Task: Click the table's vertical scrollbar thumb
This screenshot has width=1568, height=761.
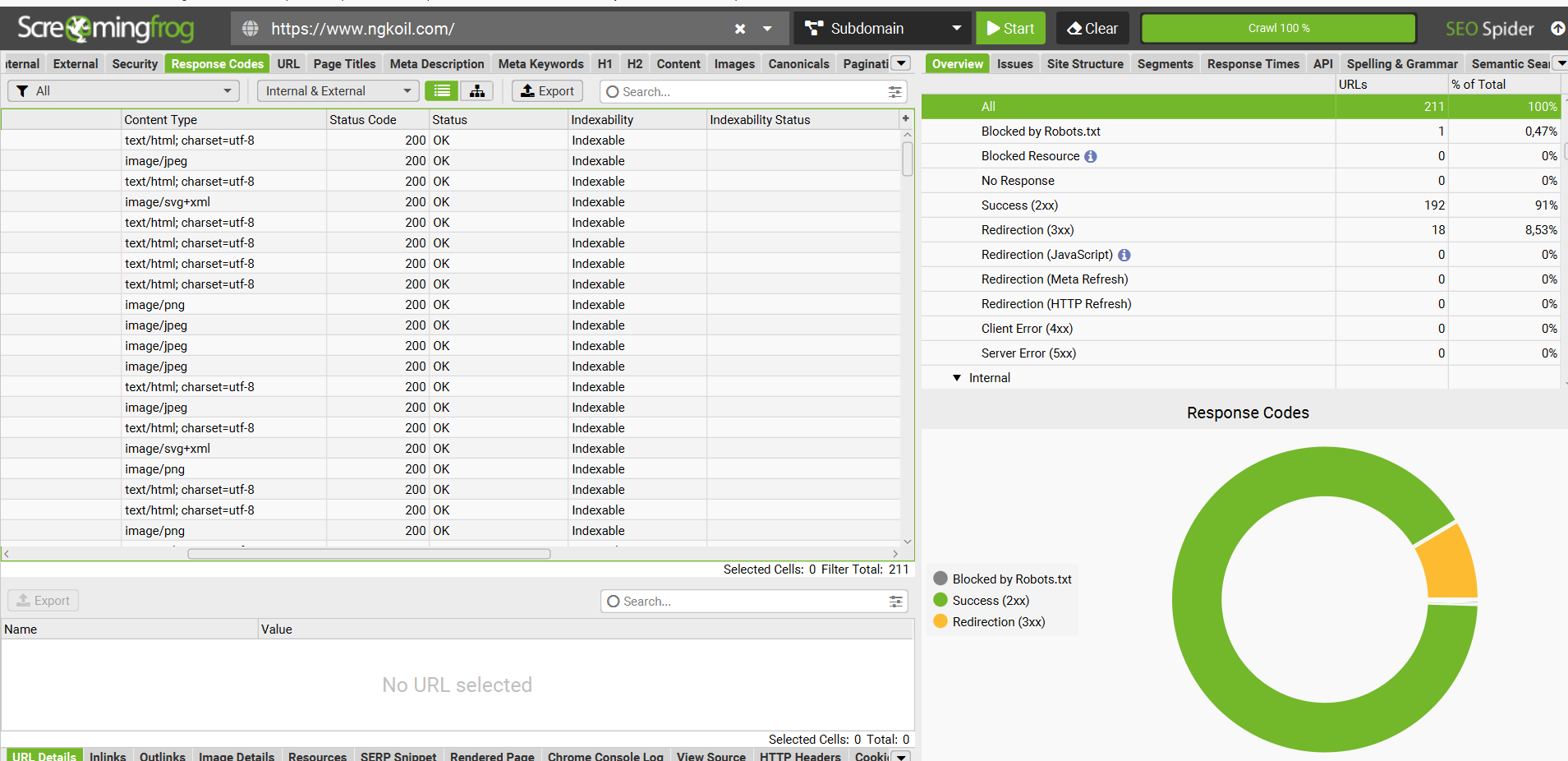Action: [908, 159]
